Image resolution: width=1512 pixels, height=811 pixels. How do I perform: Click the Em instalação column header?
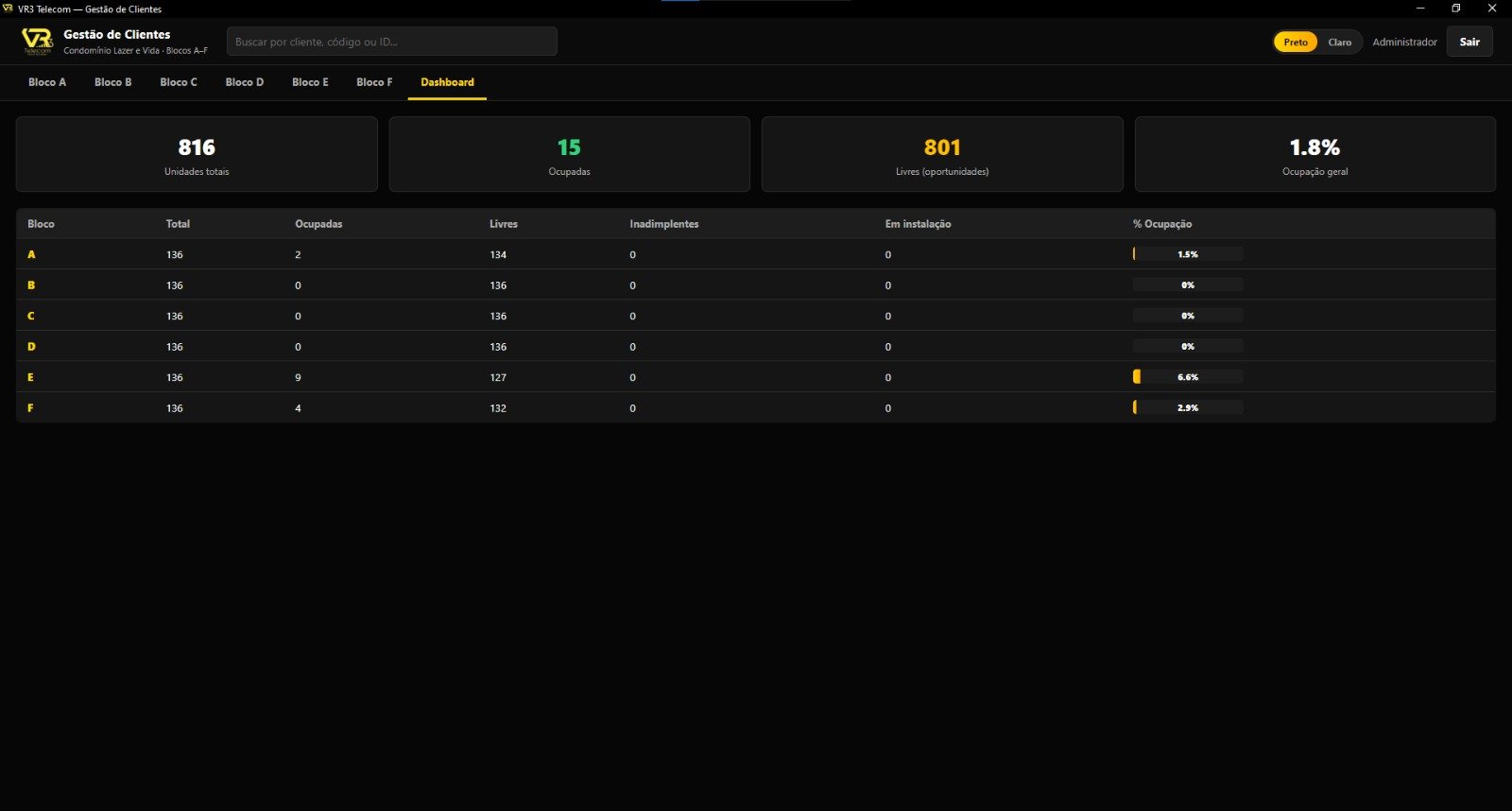point(918,224)
